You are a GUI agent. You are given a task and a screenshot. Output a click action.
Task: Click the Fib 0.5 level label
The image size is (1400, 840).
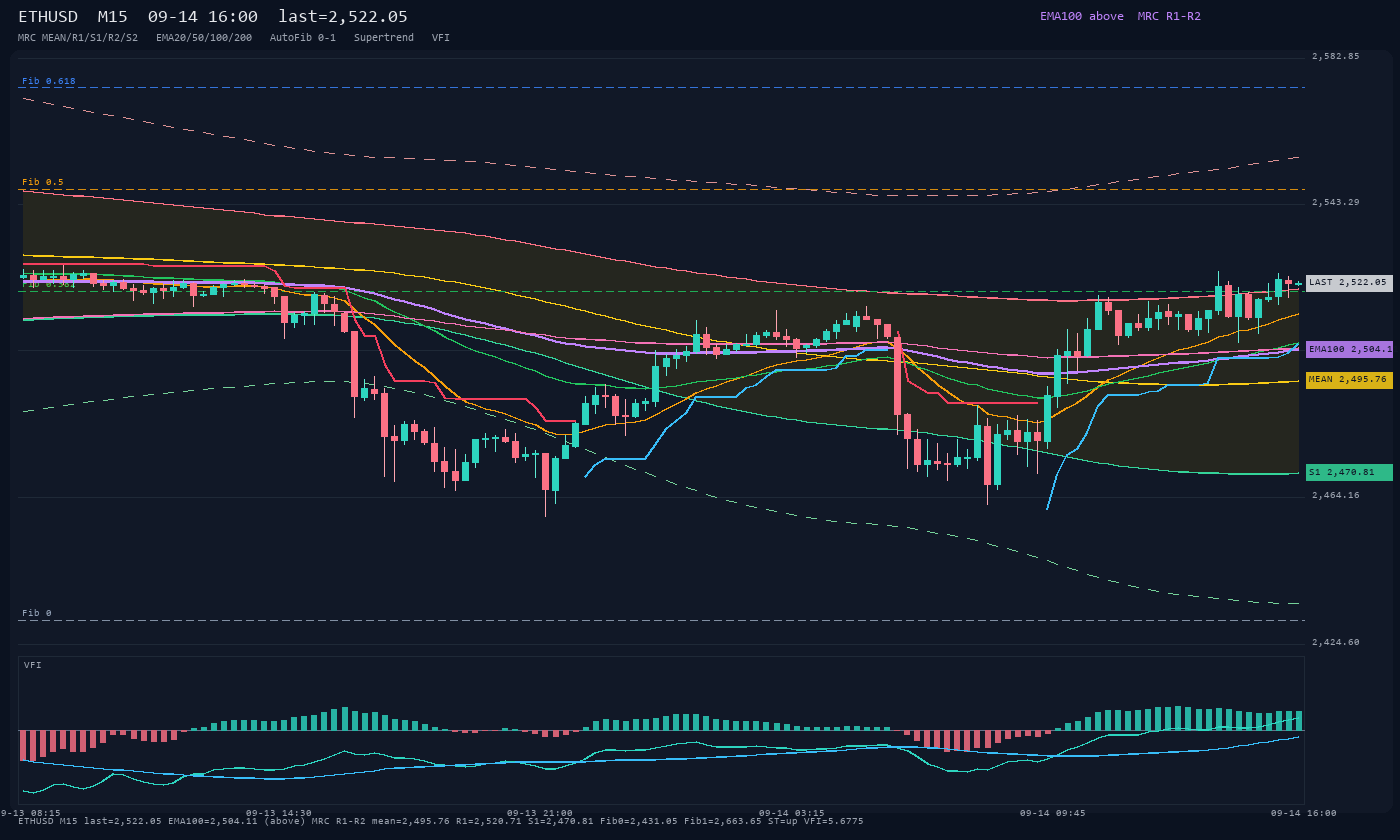(43, 182)
